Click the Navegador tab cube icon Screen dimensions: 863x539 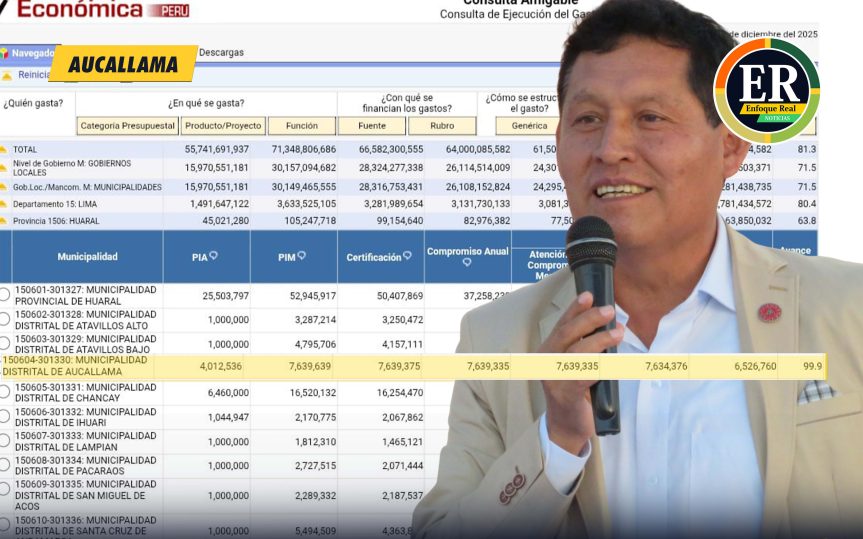[4, 53]
